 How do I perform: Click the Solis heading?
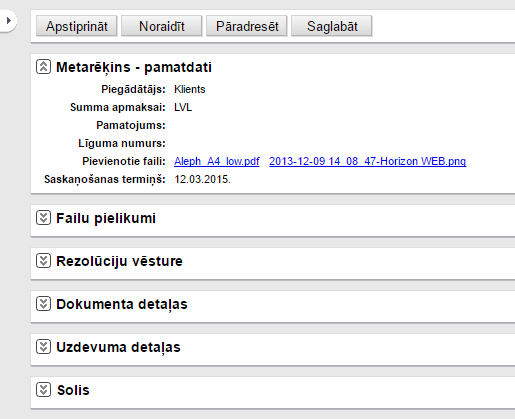(73, 390)
